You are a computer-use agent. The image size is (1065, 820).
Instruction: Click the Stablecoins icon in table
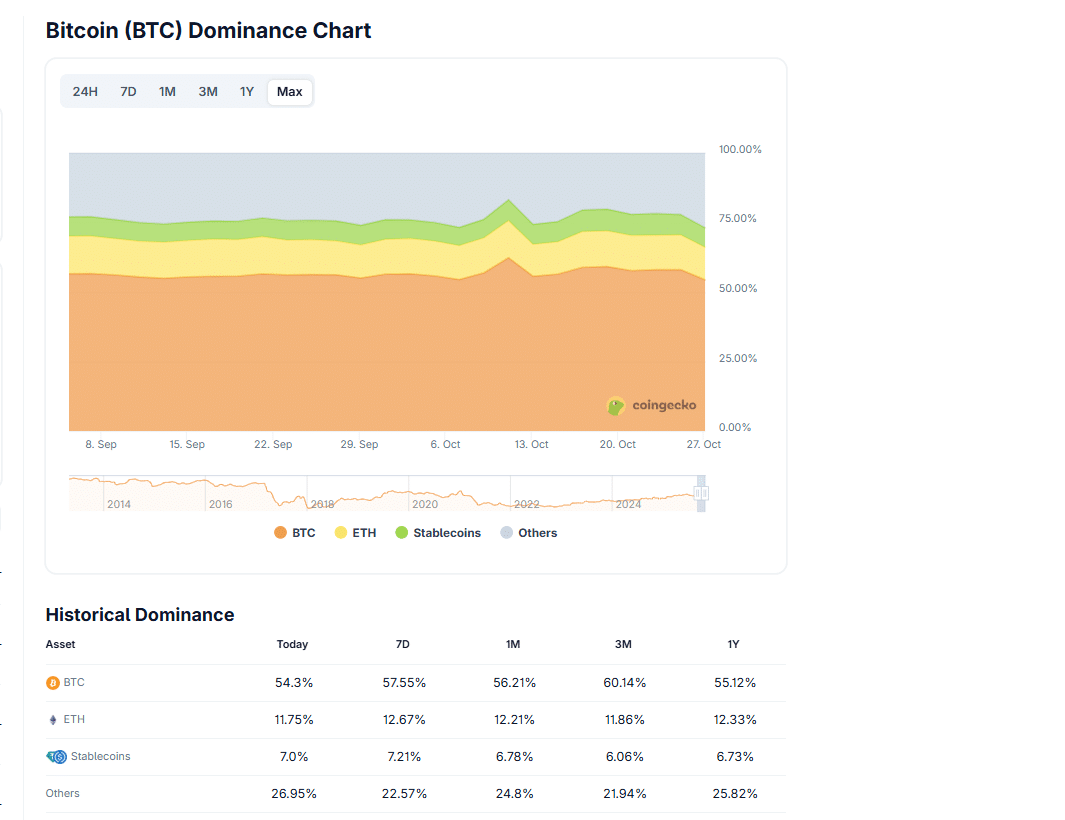(x=56, y=757)
